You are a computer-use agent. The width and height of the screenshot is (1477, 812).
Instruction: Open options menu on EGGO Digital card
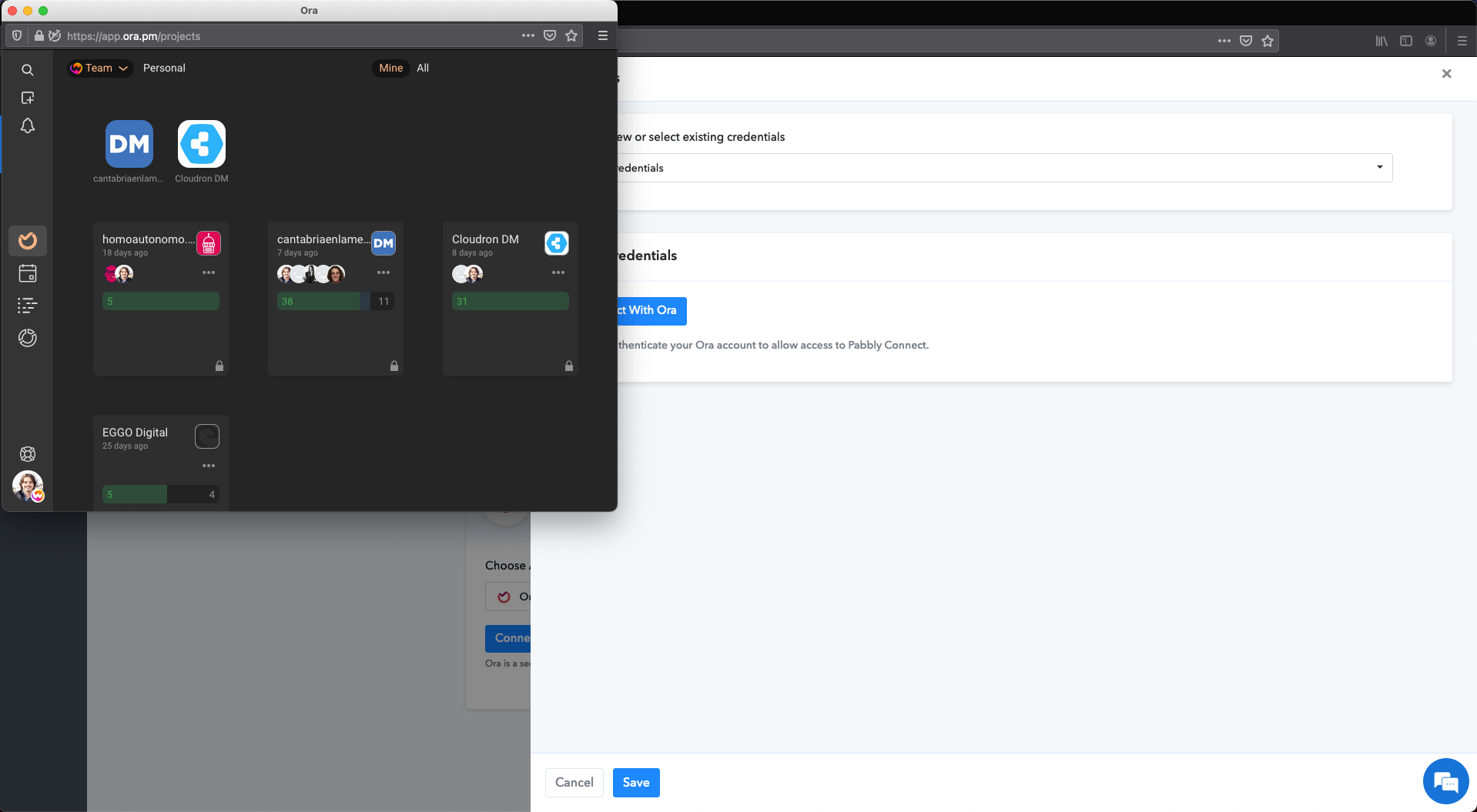[209, 466]
